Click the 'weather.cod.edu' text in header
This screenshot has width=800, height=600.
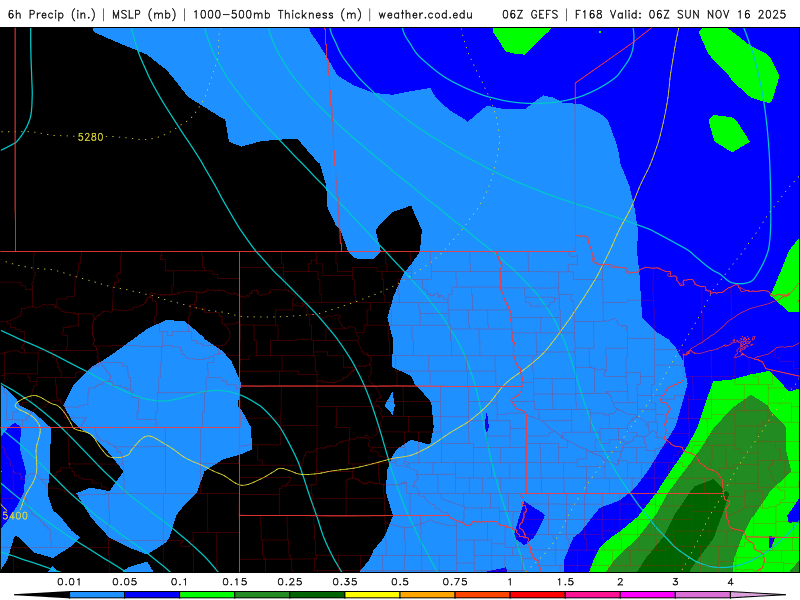(426, 15)
